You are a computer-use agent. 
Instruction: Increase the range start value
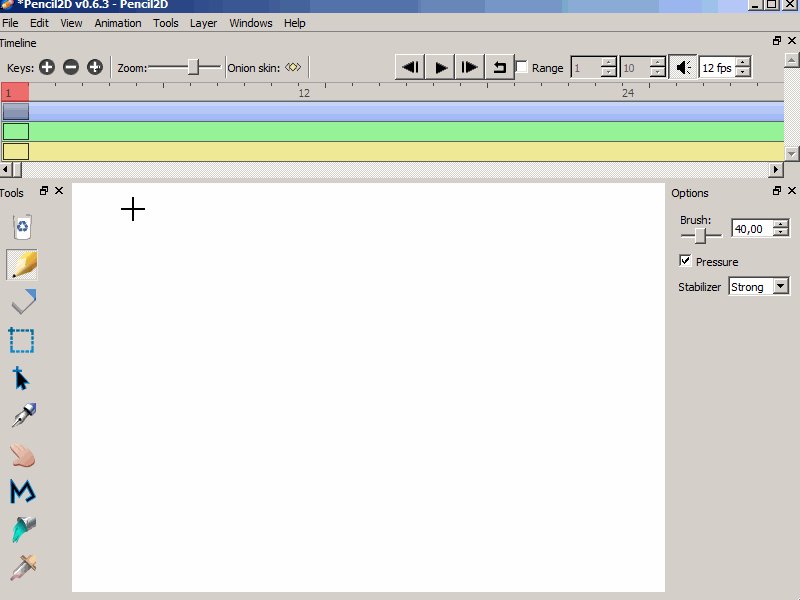pyautogui.click(x=608, y=62)
